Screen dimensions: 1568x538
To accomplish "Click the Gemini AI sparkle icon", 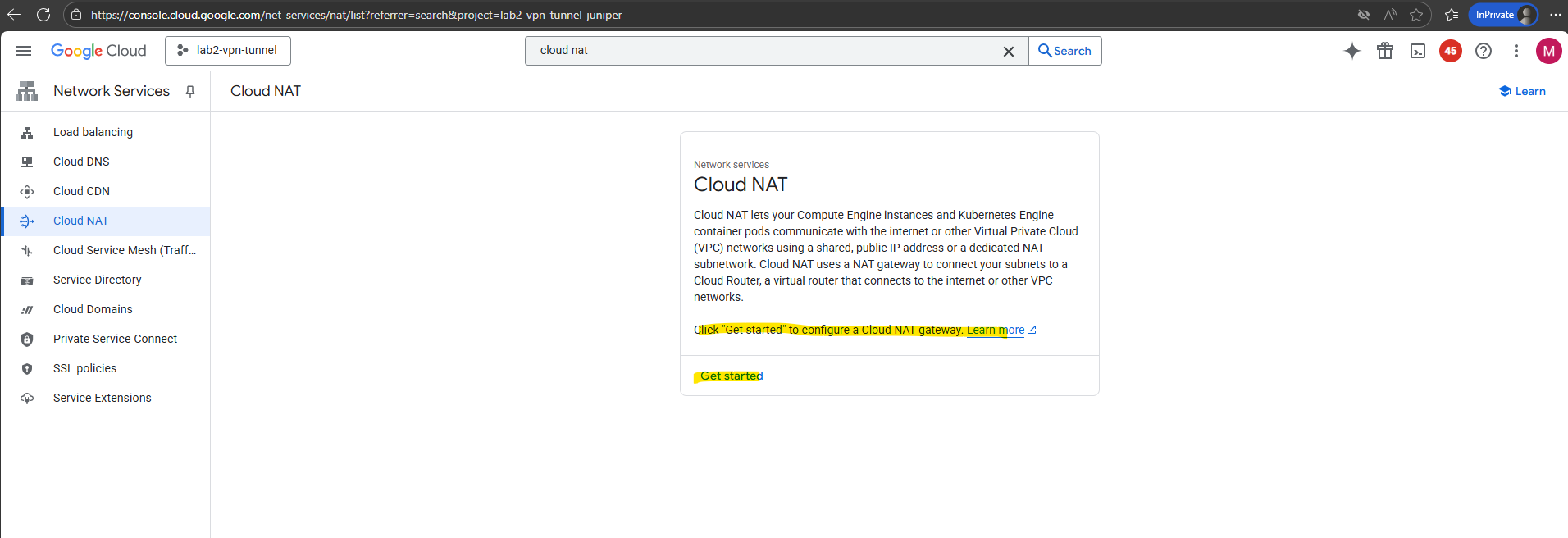I will point(1352,51).
